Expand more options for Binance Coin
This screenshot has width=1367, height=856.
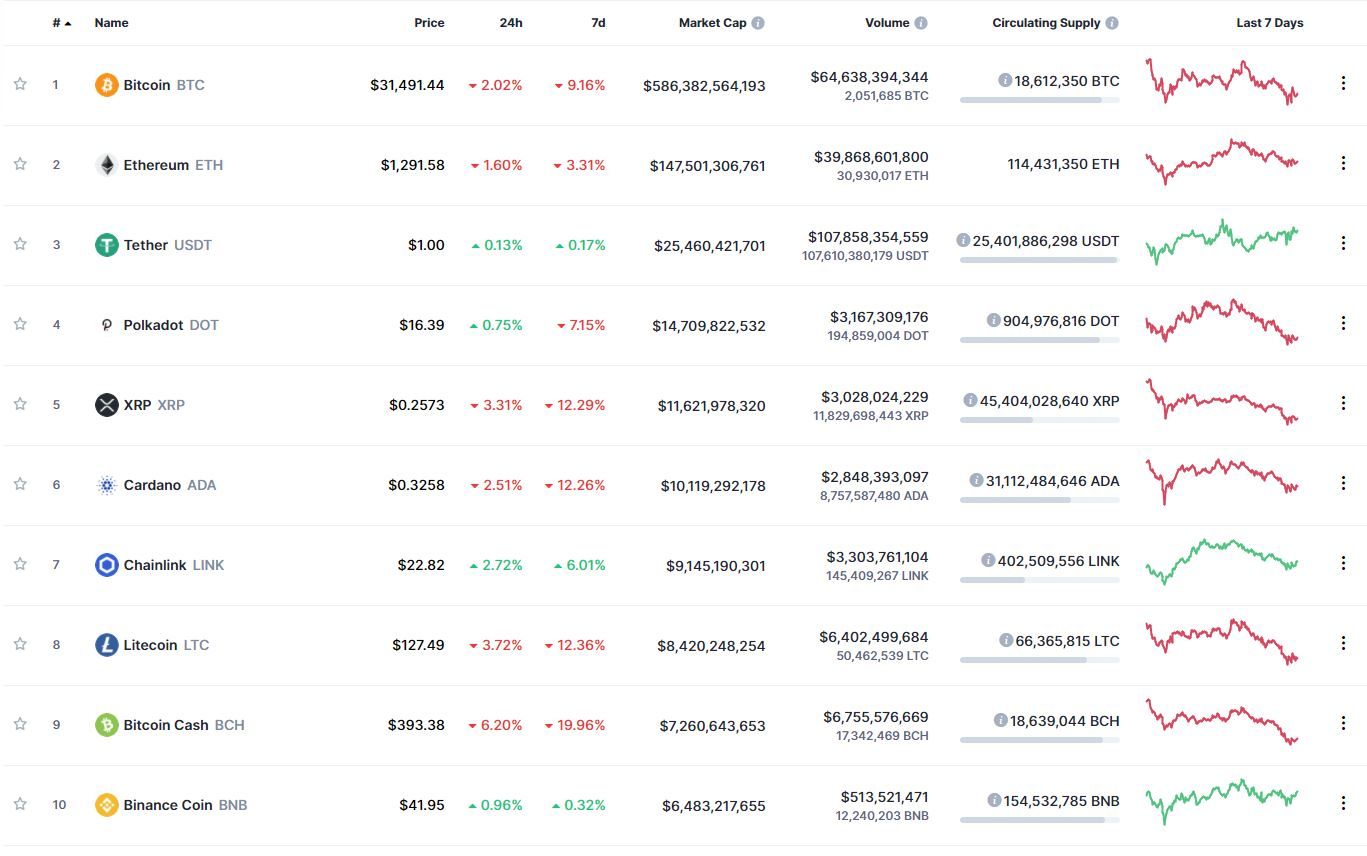click(x=1343, y=803)
